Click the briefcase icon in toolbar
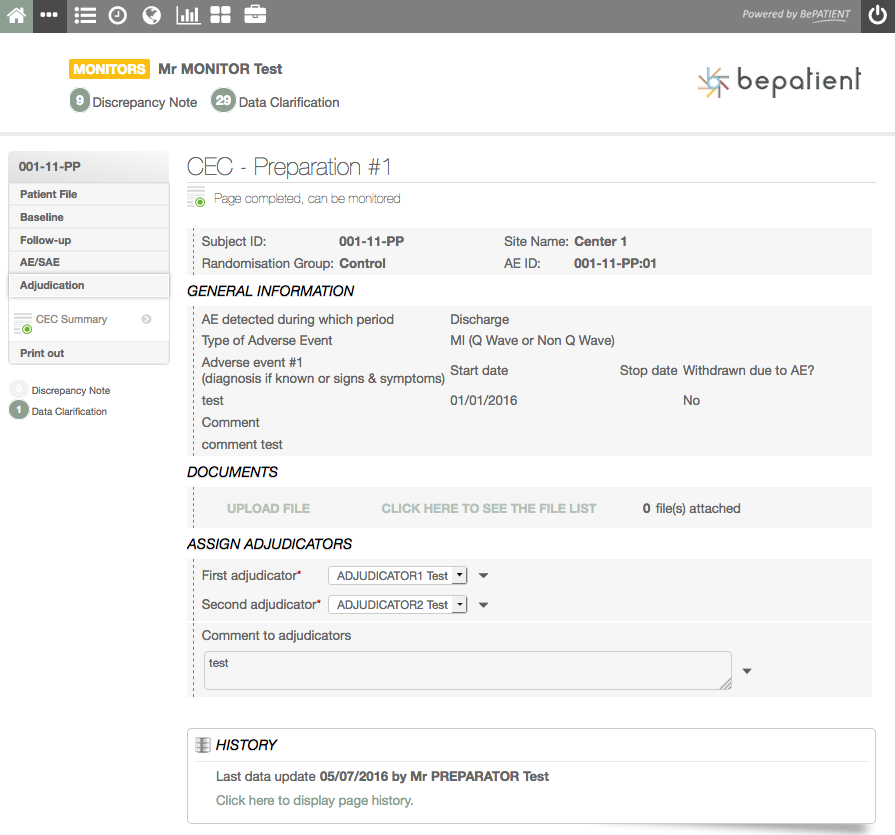 pos(255,15)
